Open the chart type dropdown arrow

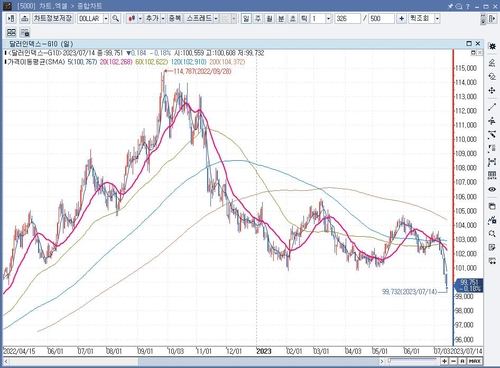(140, 18)
